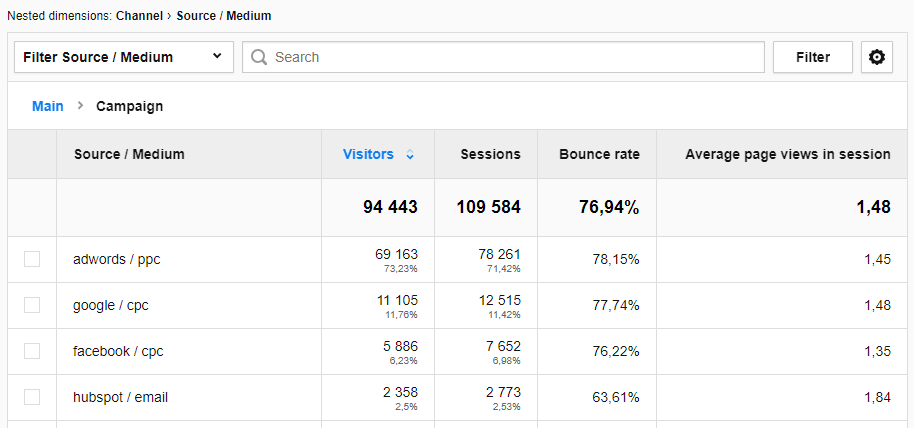
Task: Select the Campaign breadcrumb item
Action: [129, 106]
